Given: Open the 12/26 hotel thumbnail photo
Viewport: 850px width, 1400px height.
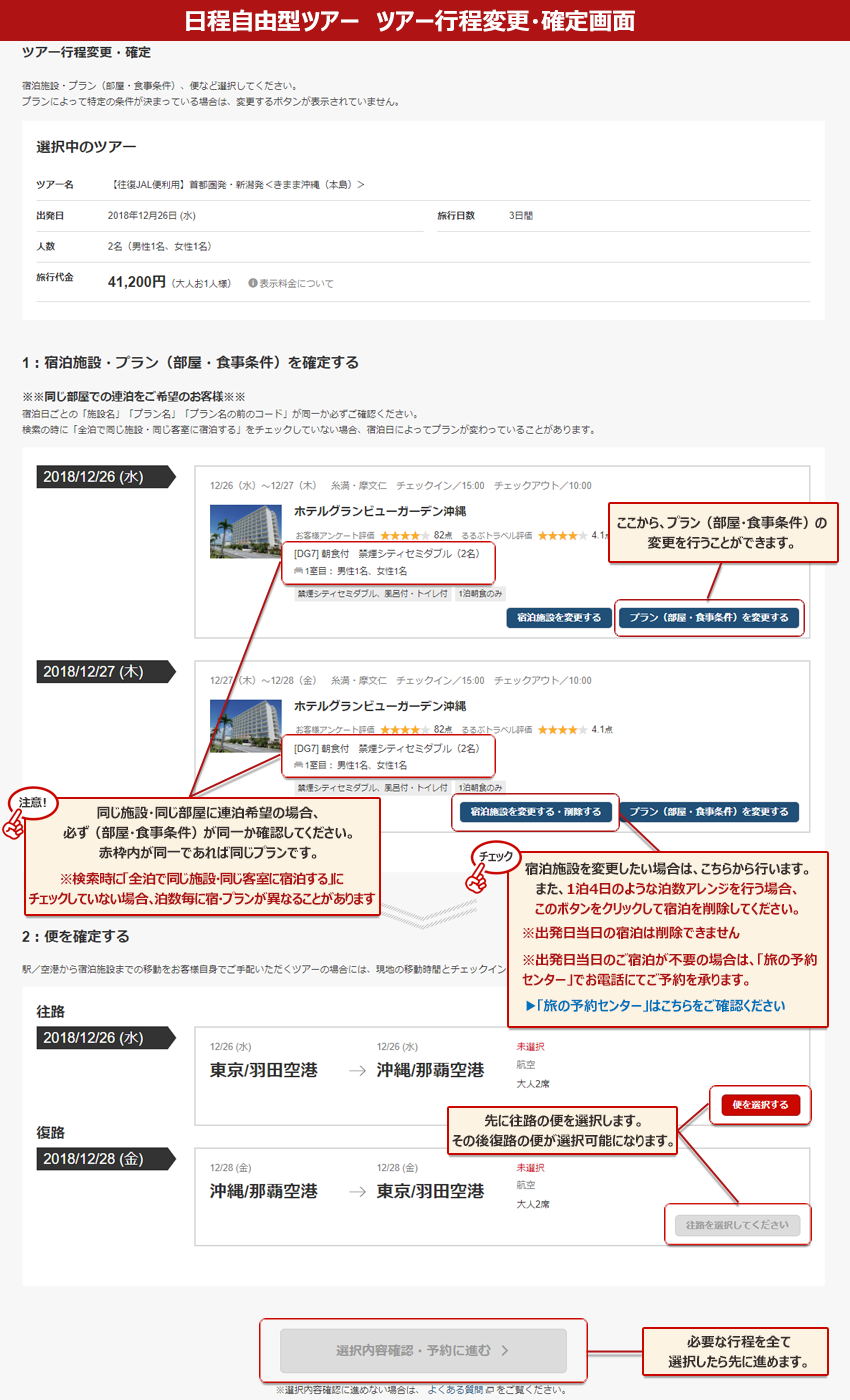Looking at the screenshot, I should click(246, 531).
